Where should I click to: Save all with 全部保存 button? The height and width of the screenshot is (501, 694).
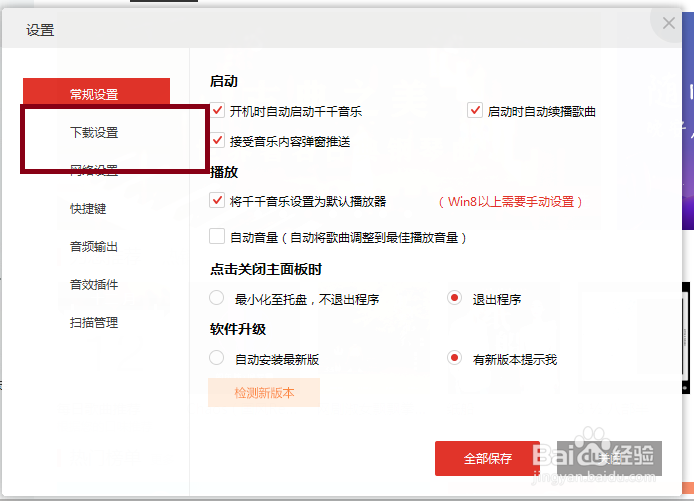click(487, 459)
